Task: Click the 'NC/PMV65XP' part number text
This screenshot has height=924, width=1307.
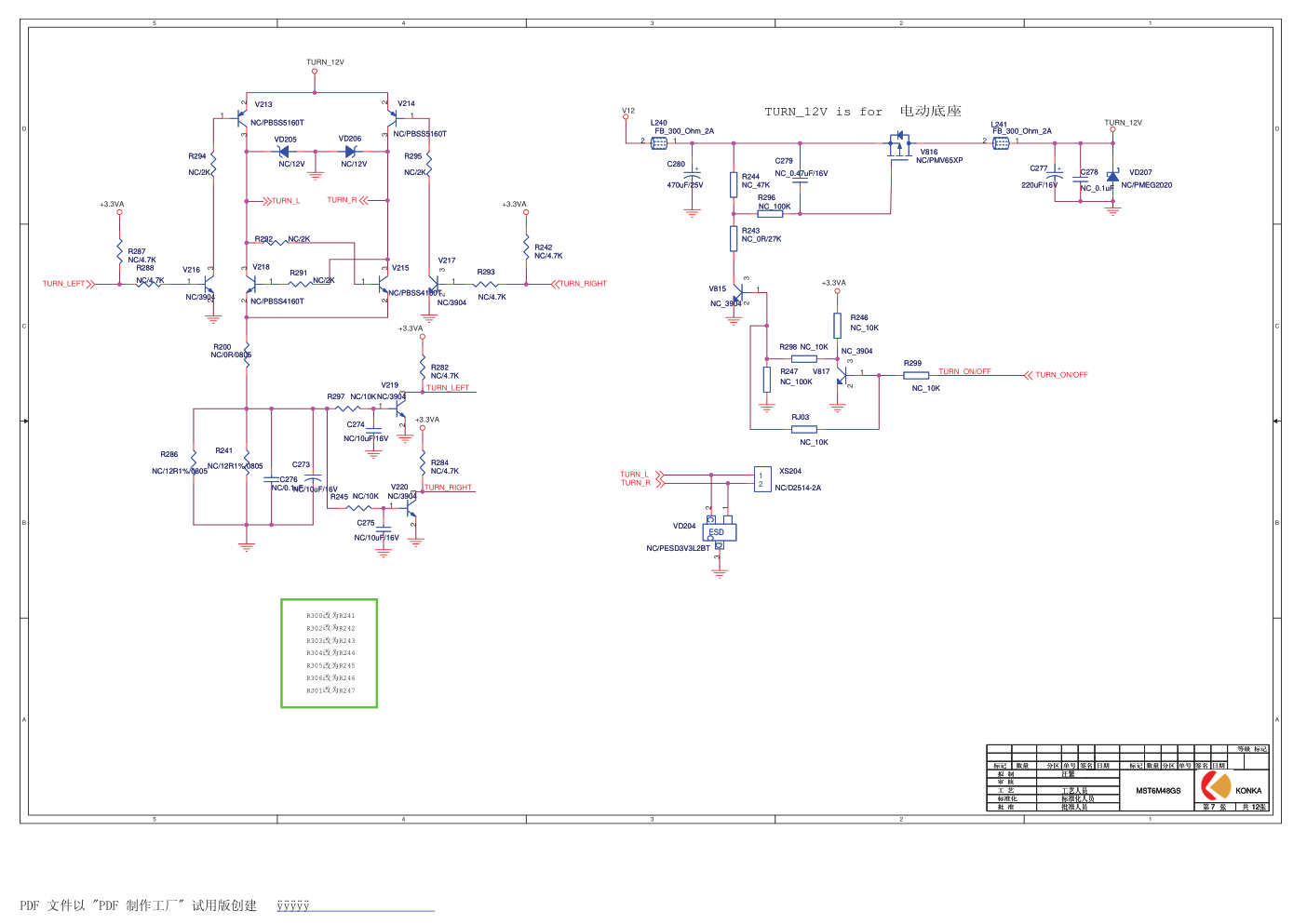Action: tap(939, 161)
